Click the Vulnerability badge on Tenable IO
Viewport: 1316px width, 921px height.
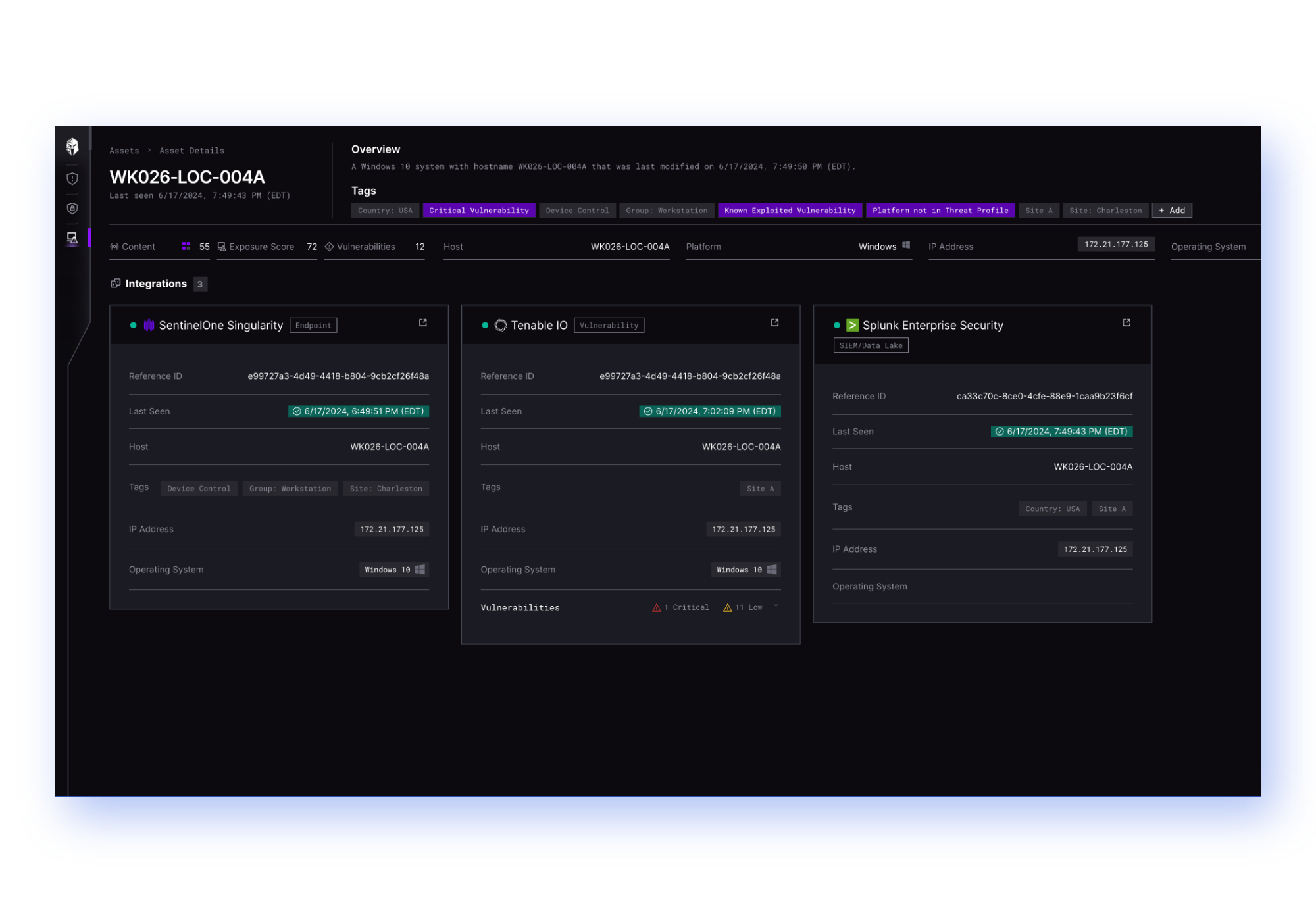pyautogui.click(x=609, y=325)
